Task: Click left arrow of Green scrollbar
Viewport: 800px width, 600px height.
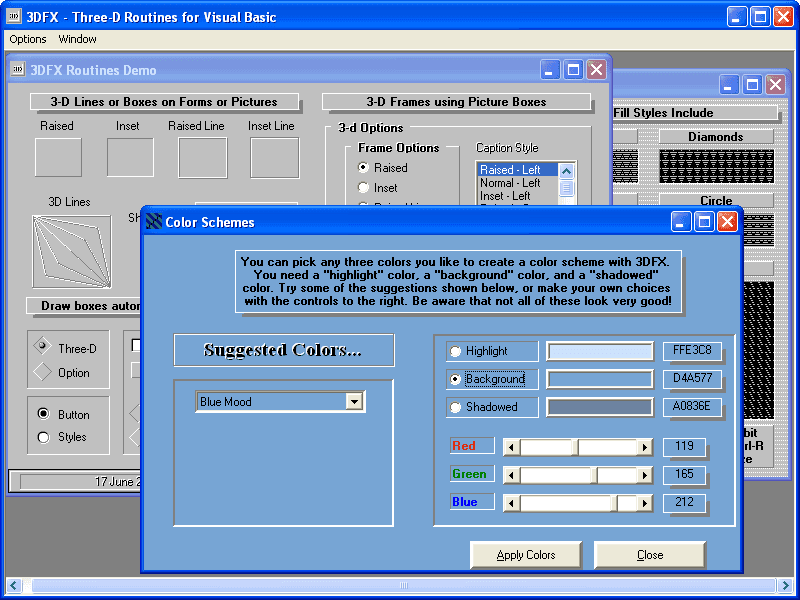Action: [511, 476]
